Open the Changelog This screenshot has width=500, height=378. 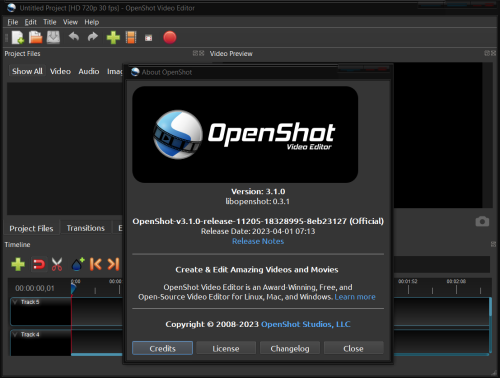pyautogui.click(x=290, y=348)
